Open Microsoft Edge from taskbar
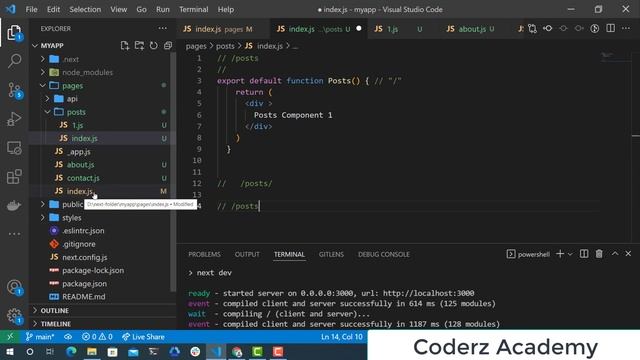 tap(71, 352)
